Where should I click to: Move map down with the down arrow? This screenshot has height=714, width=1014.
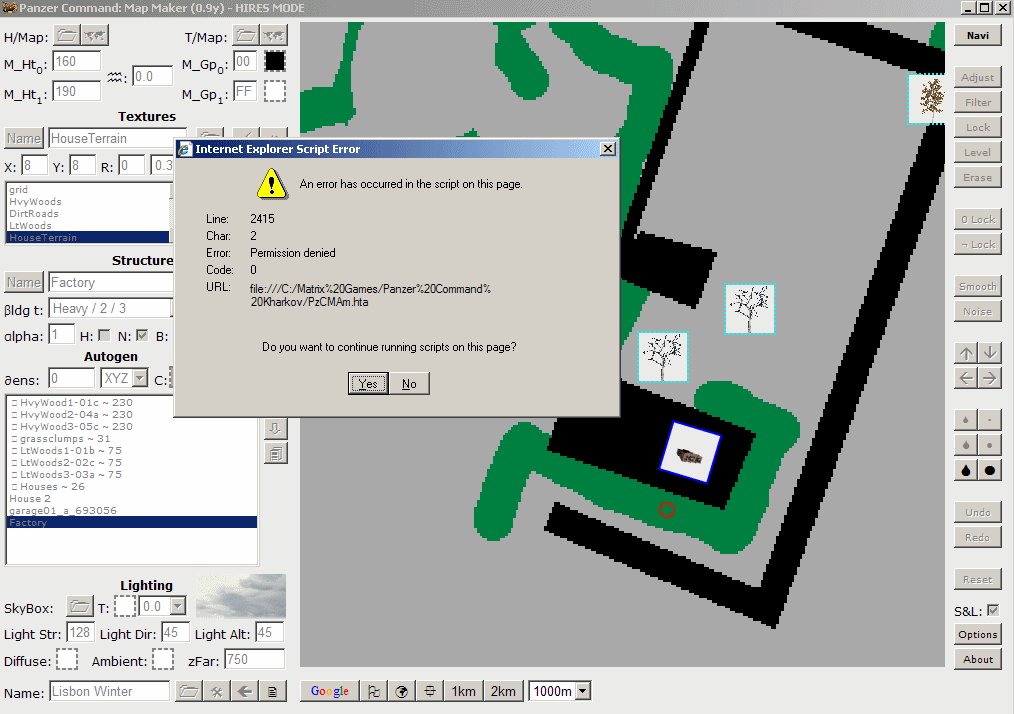(990, 353)
